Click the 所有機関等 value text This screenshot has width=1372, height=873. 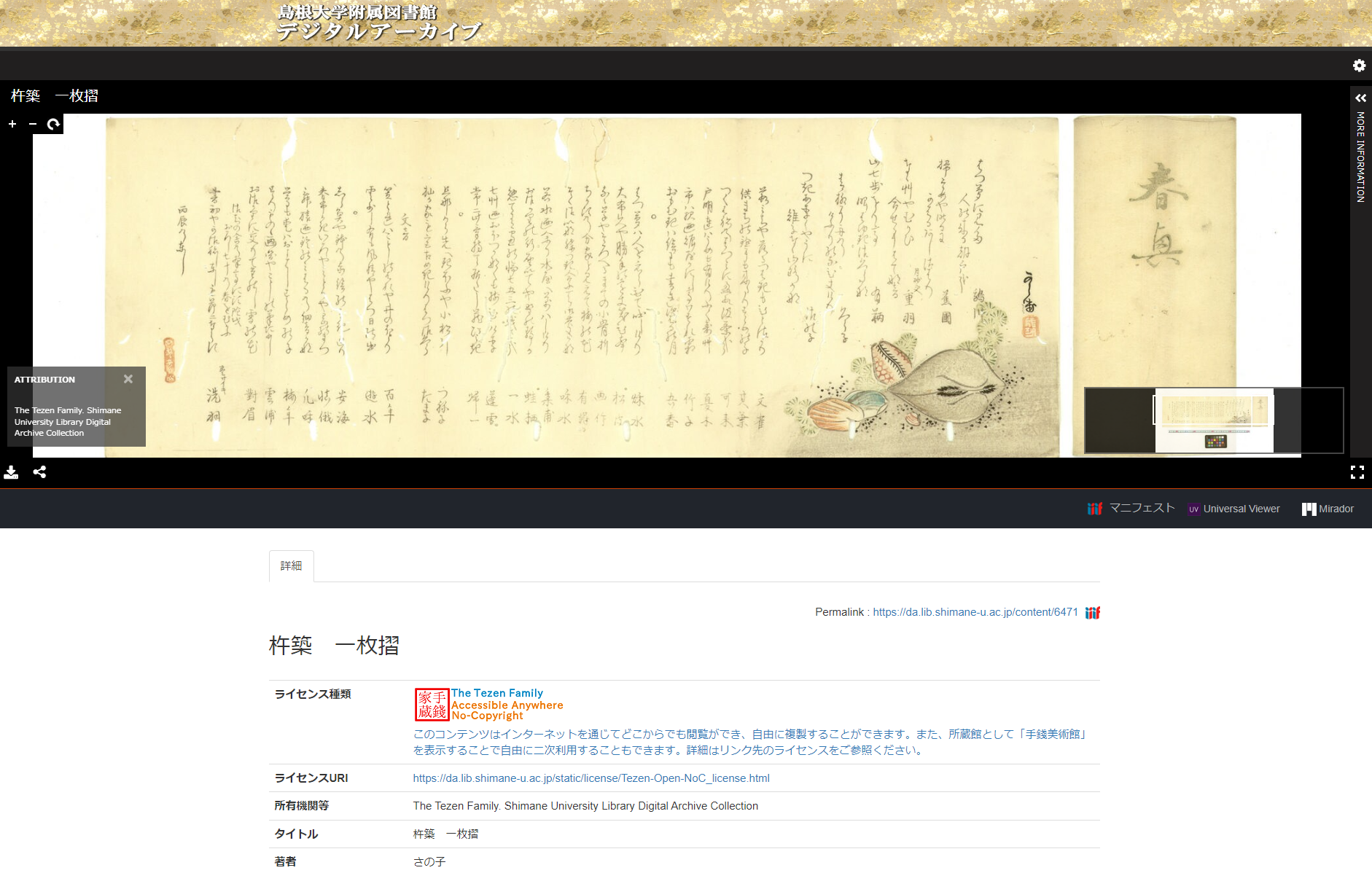coord(585,806)
